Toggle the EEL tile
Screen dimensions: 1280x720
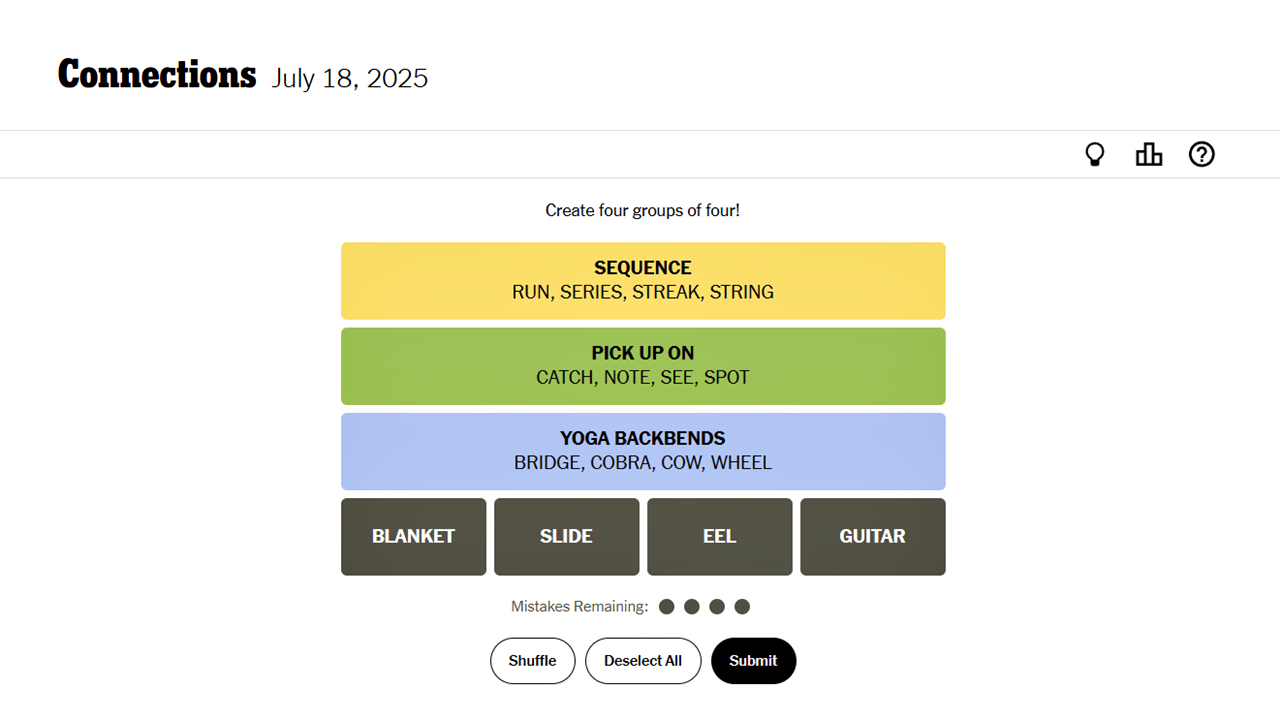tap(720, 537)
